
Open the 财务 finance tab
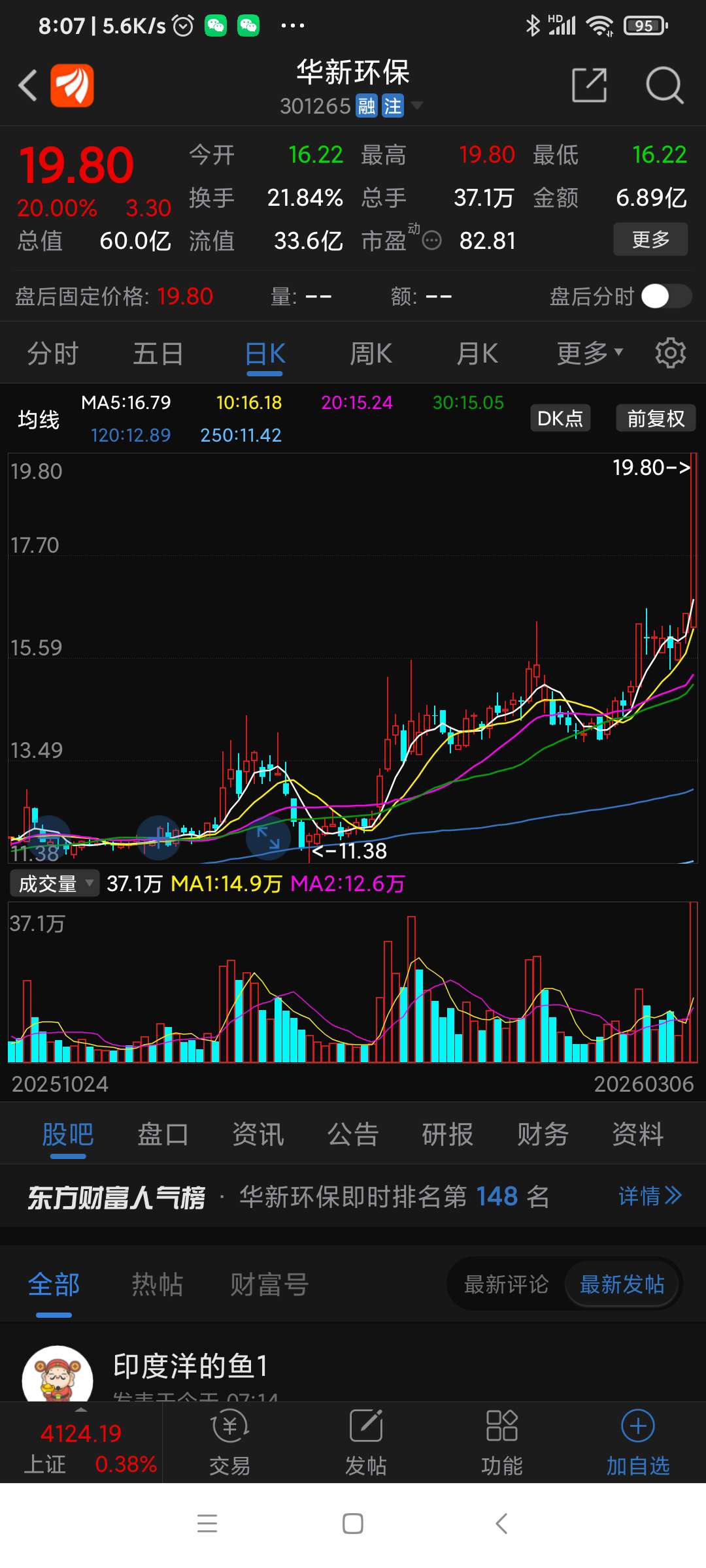543,1134
